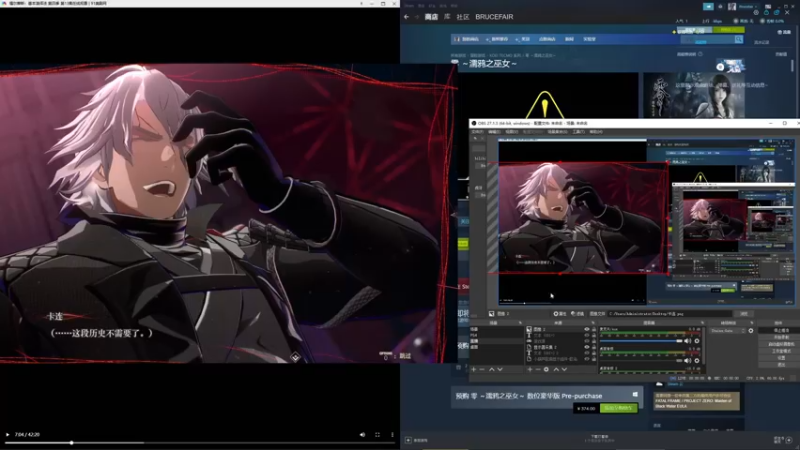This screenshot has height=450, width=800.
Task: Switch to Steam 社区 tab
Action: tap(463, 17)
